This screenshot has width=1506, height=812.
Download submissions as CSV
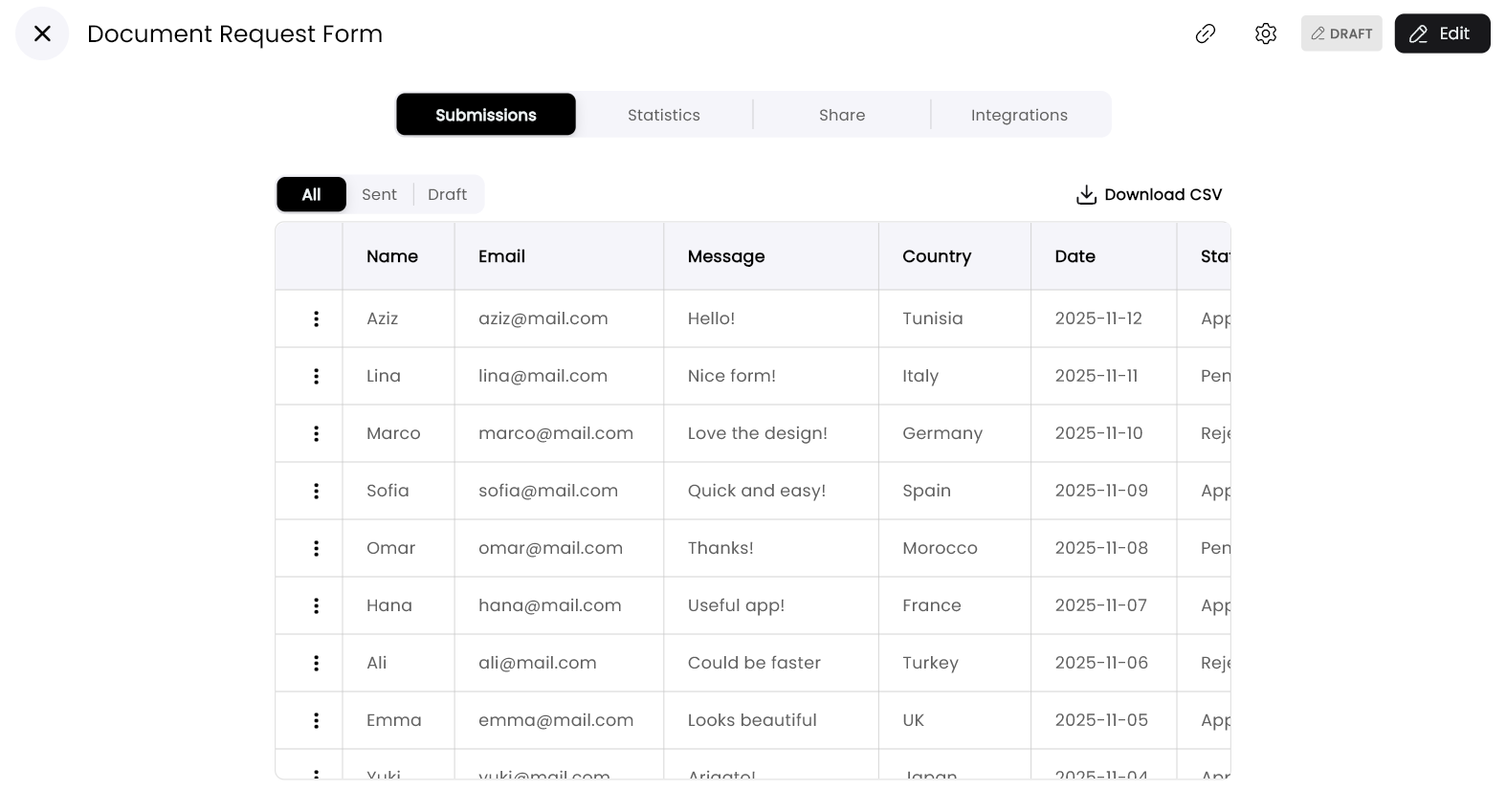click(1149, 194)
